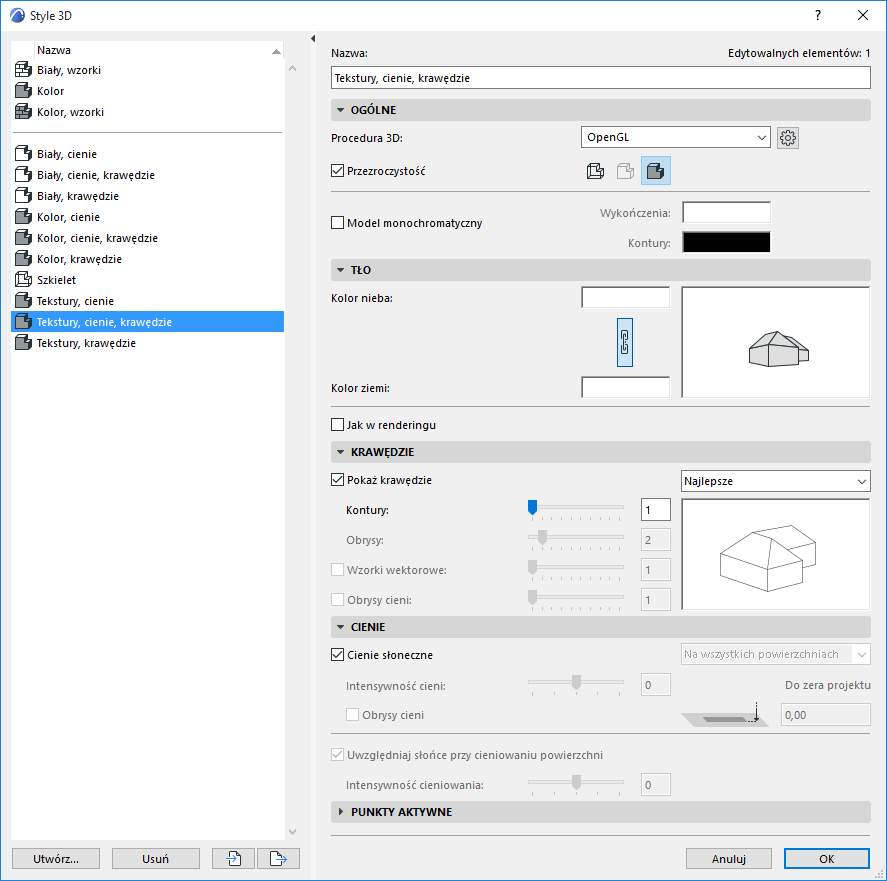Collapse the left list panel arrow

point(313,38)
